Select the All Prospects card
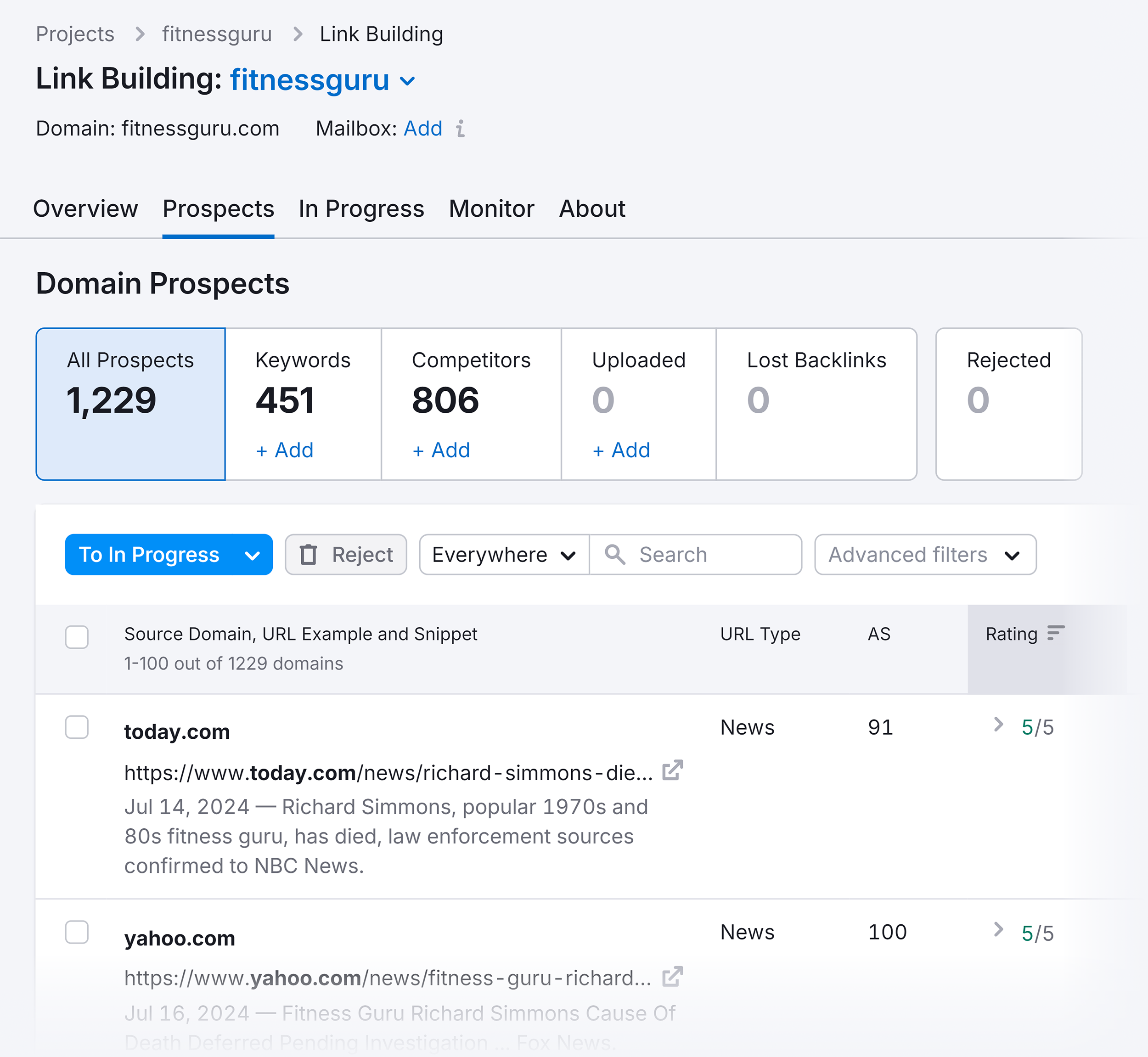This screenshot has height=1057, width=1148. point(130,404)
